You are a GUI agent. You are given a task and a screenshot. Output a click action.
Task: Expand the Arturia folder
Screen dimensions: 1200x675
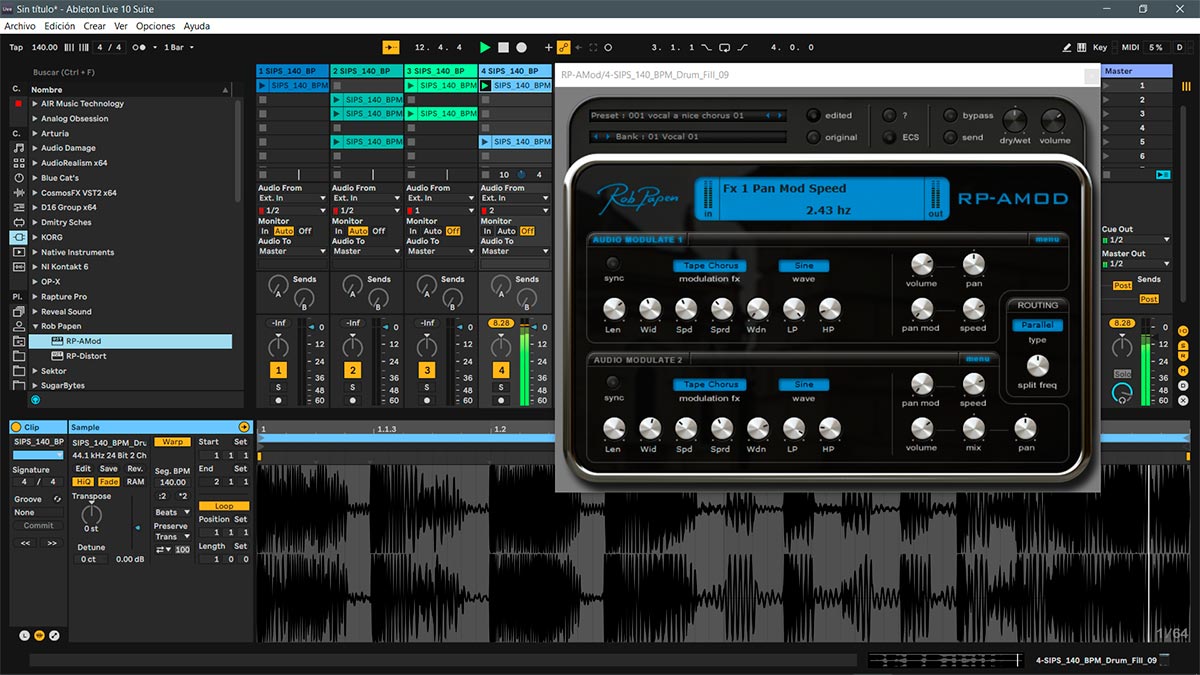(35, 133)
